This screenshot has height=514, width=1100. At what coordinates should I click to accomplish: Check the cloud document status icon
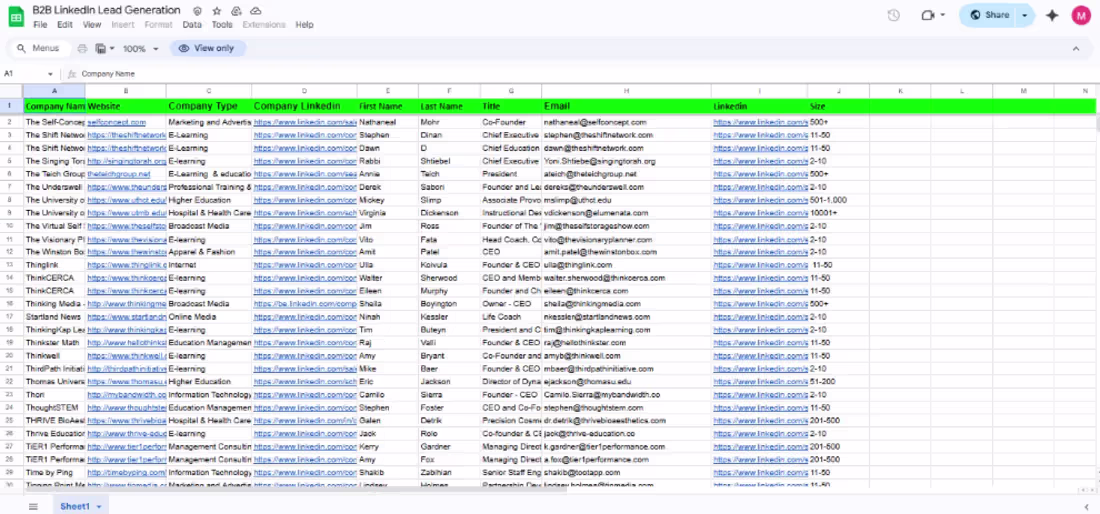(255, 11)
